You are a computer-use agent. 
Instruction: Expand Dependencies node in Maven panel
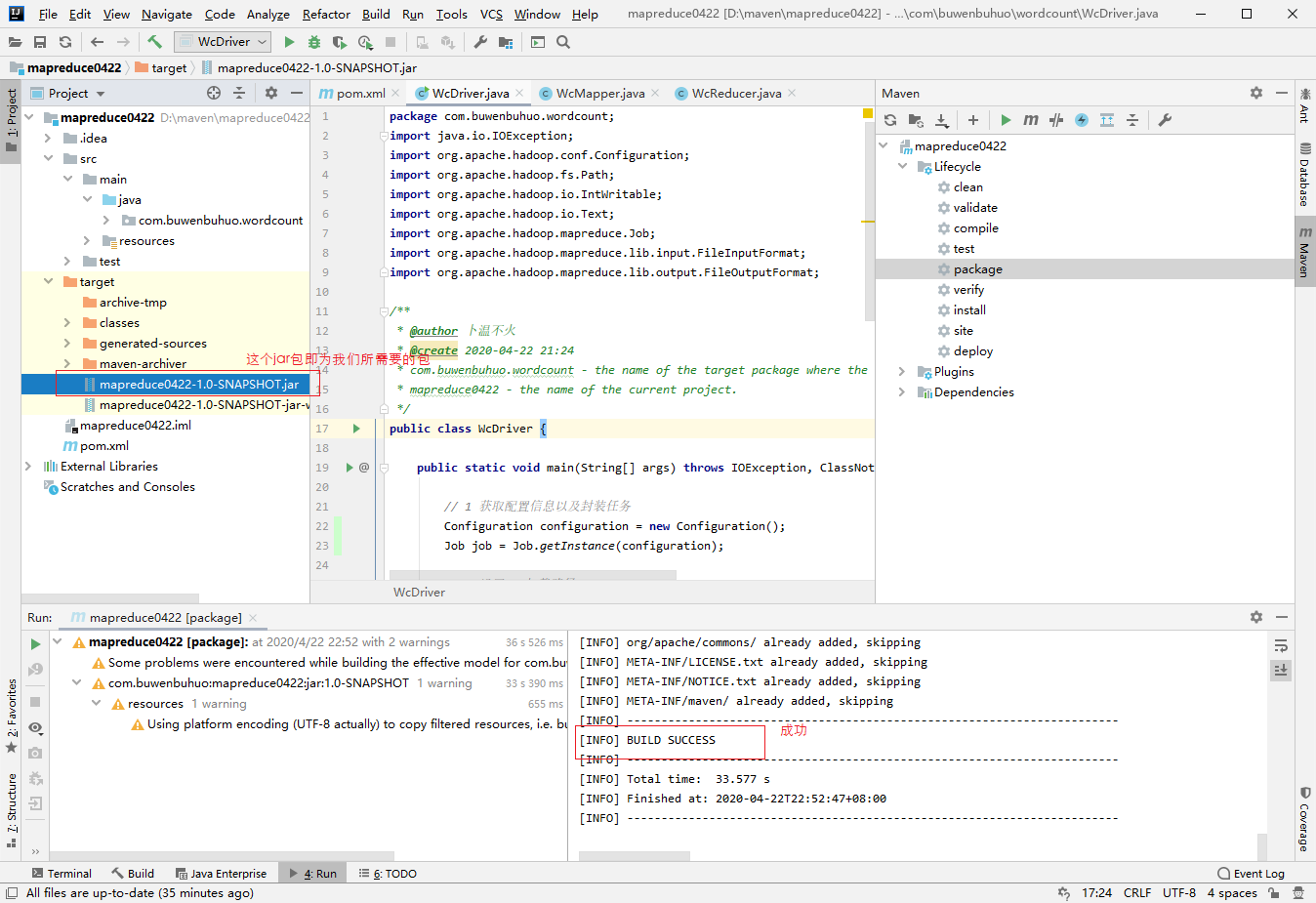(x=902, y=391)
